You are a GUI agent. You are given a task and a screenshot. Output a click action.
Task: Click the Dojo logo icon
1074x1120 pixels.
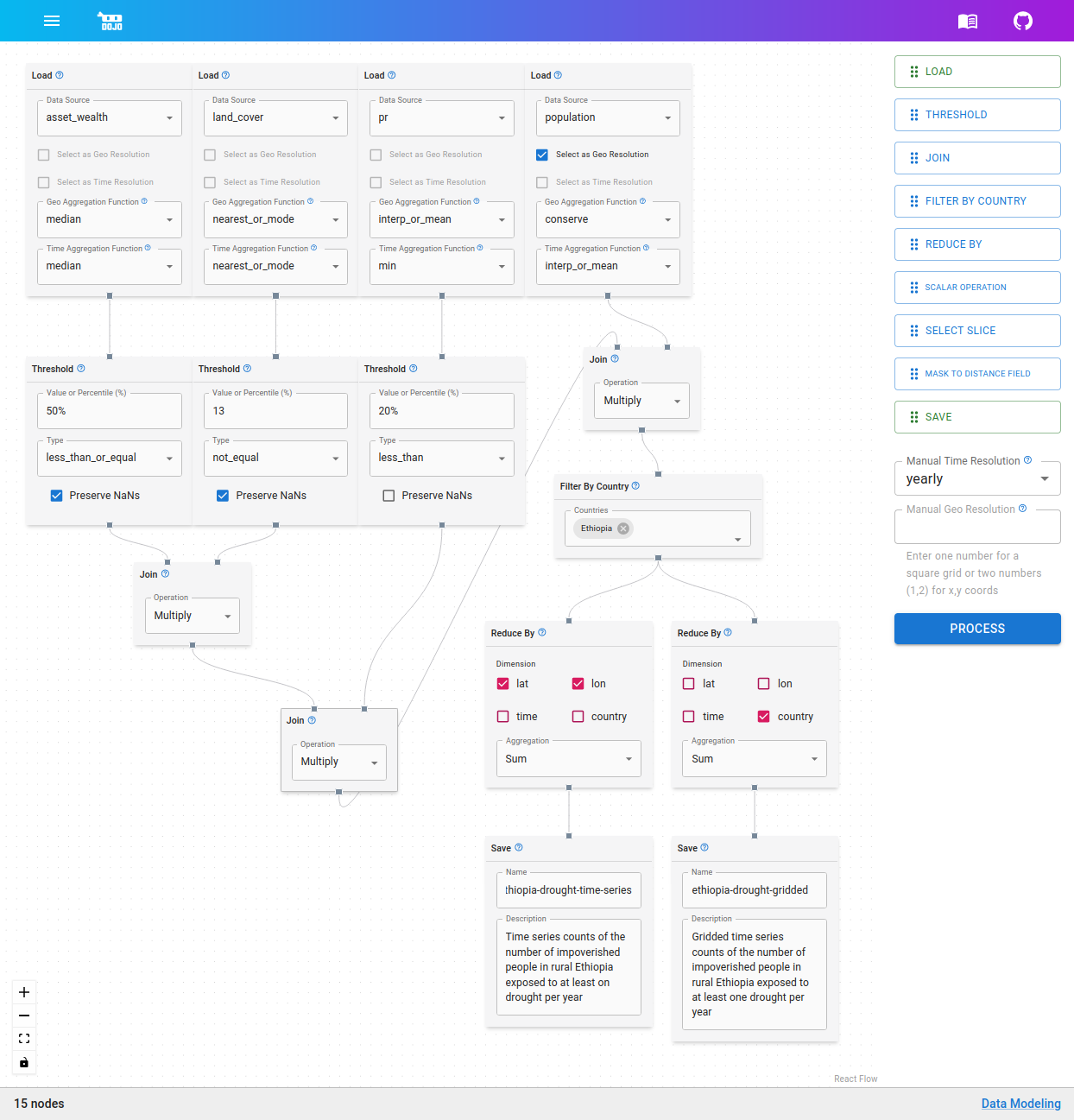coord(110,21)
